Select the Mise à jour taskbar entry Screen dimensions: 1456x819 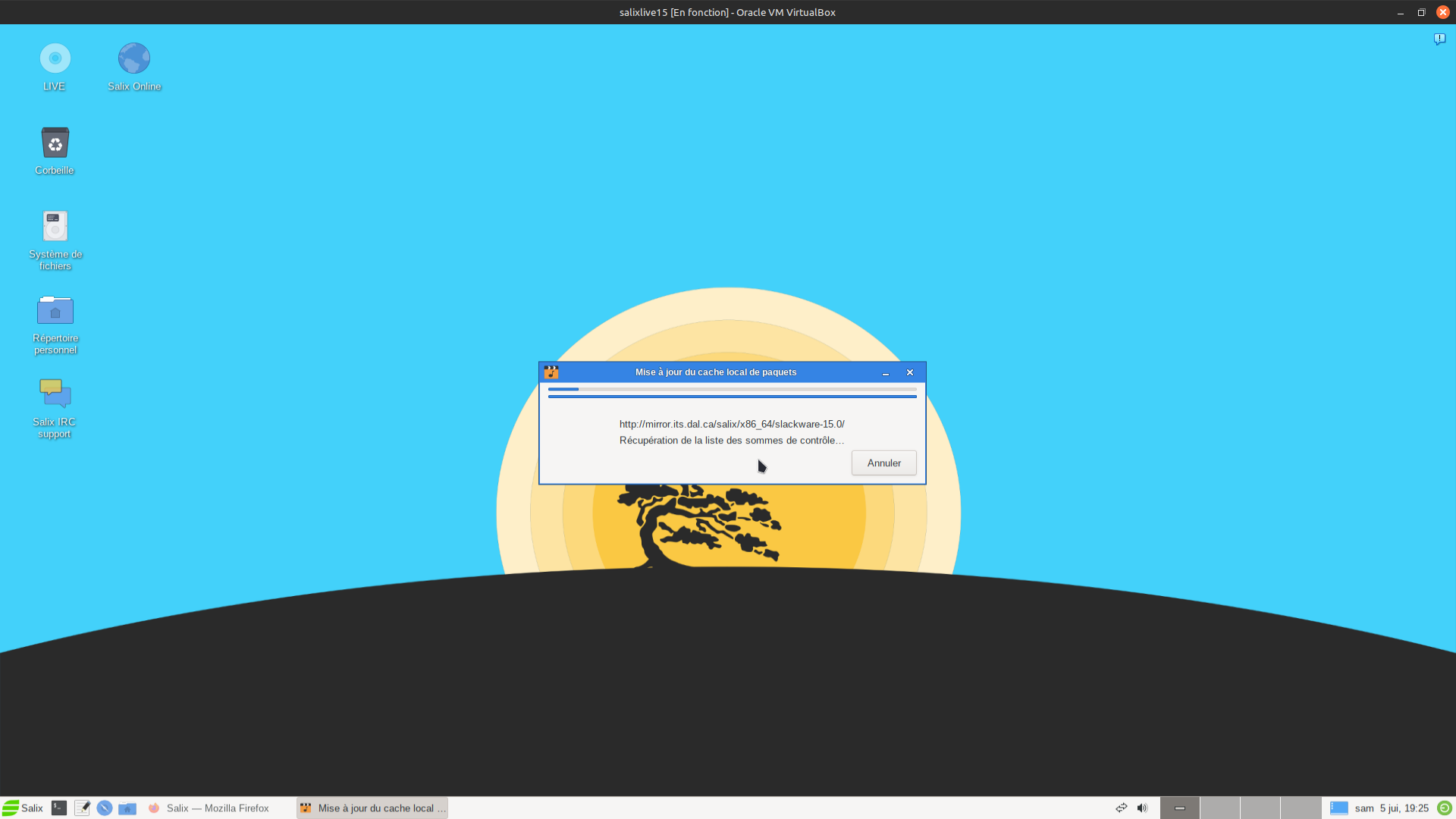point(372,808)
